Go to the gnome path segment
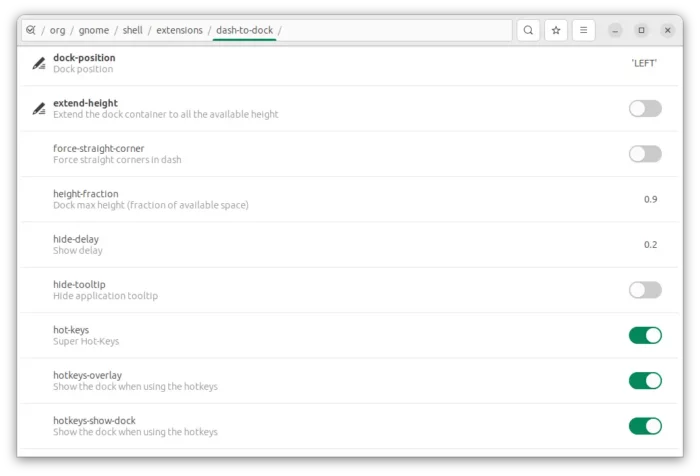Screen dimensions: 700x476 pyautogui.click(x=94, y=30)
